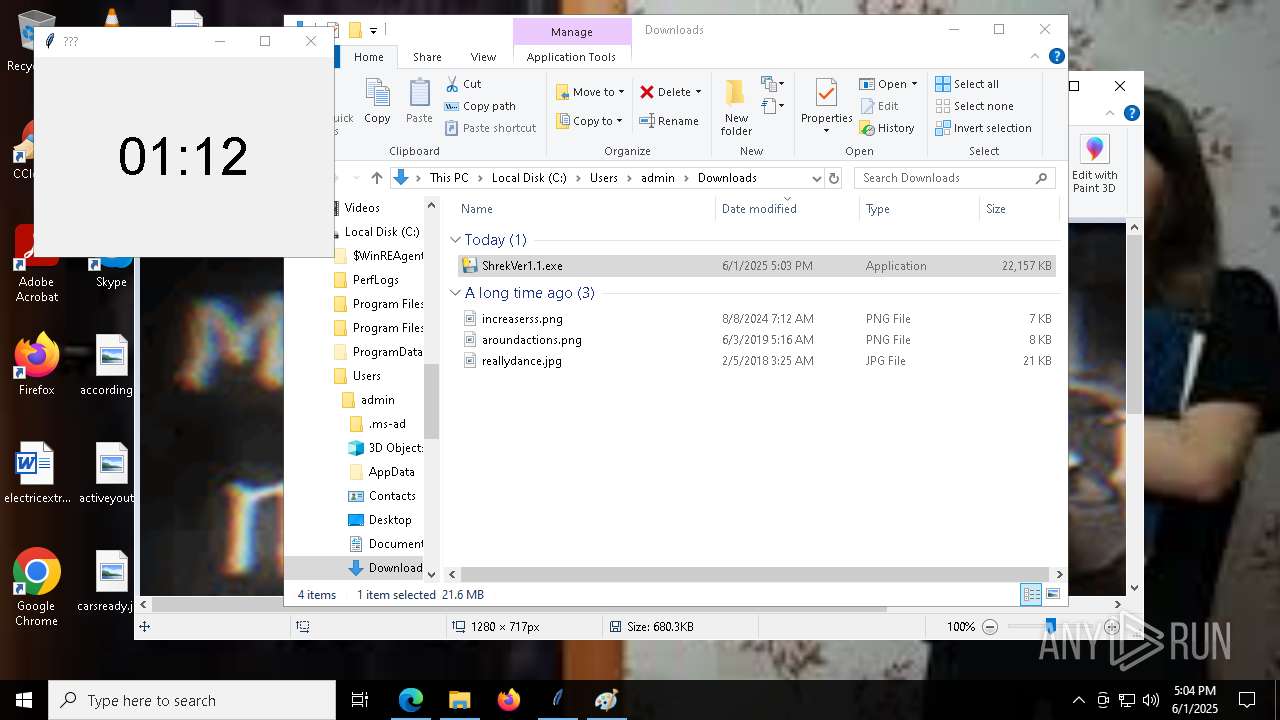The image size is (1280, 720).
Task: Click Edit with Paint 3D
Action: point(1095,165)
